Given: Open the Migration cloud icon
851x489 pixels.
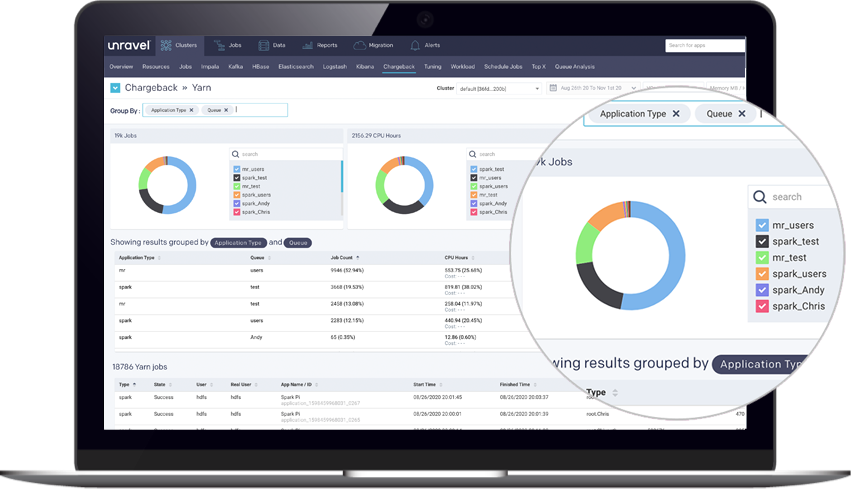Looking at the screenshot, I should [359, 46].
